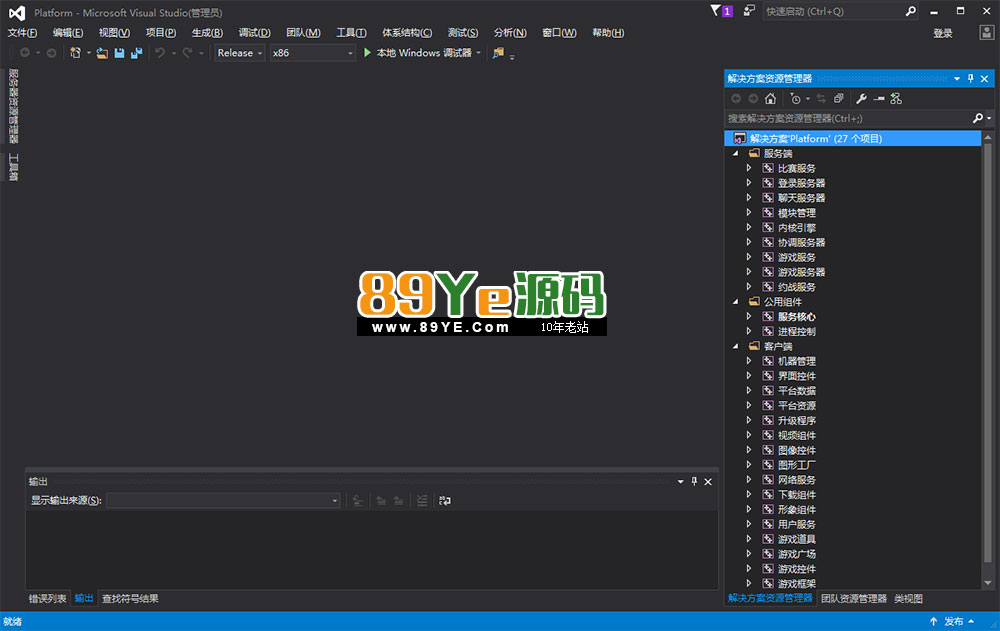Select the 游戏广场 project

797,554
